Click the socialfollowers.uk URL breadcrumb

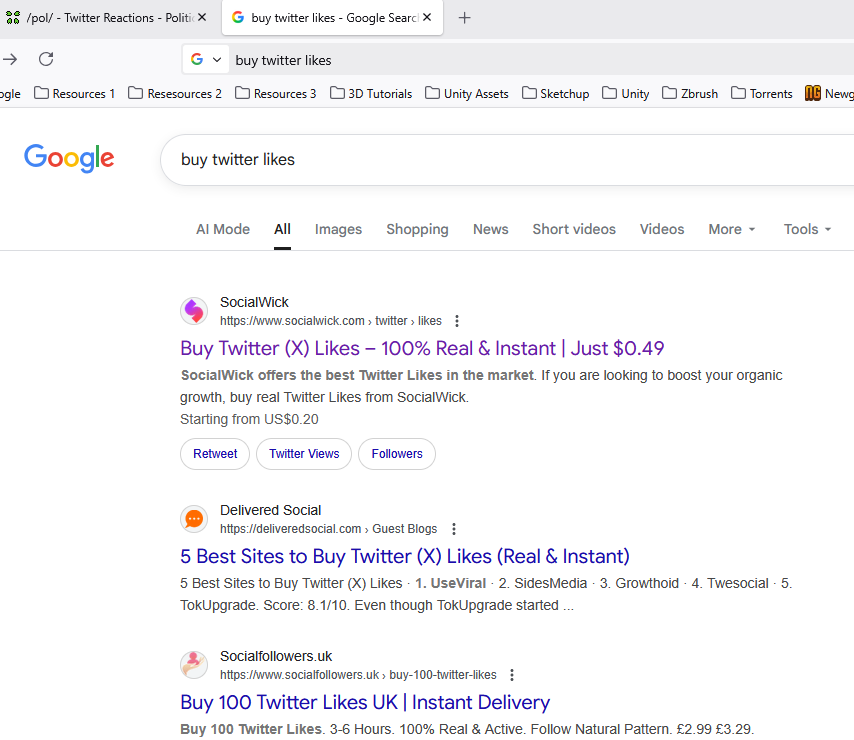pos(358,675)
